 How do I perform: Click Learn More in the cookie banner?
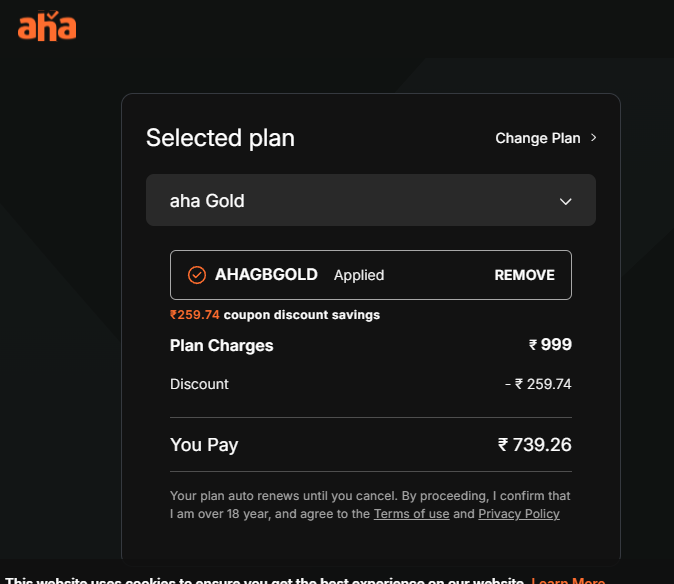568,580
